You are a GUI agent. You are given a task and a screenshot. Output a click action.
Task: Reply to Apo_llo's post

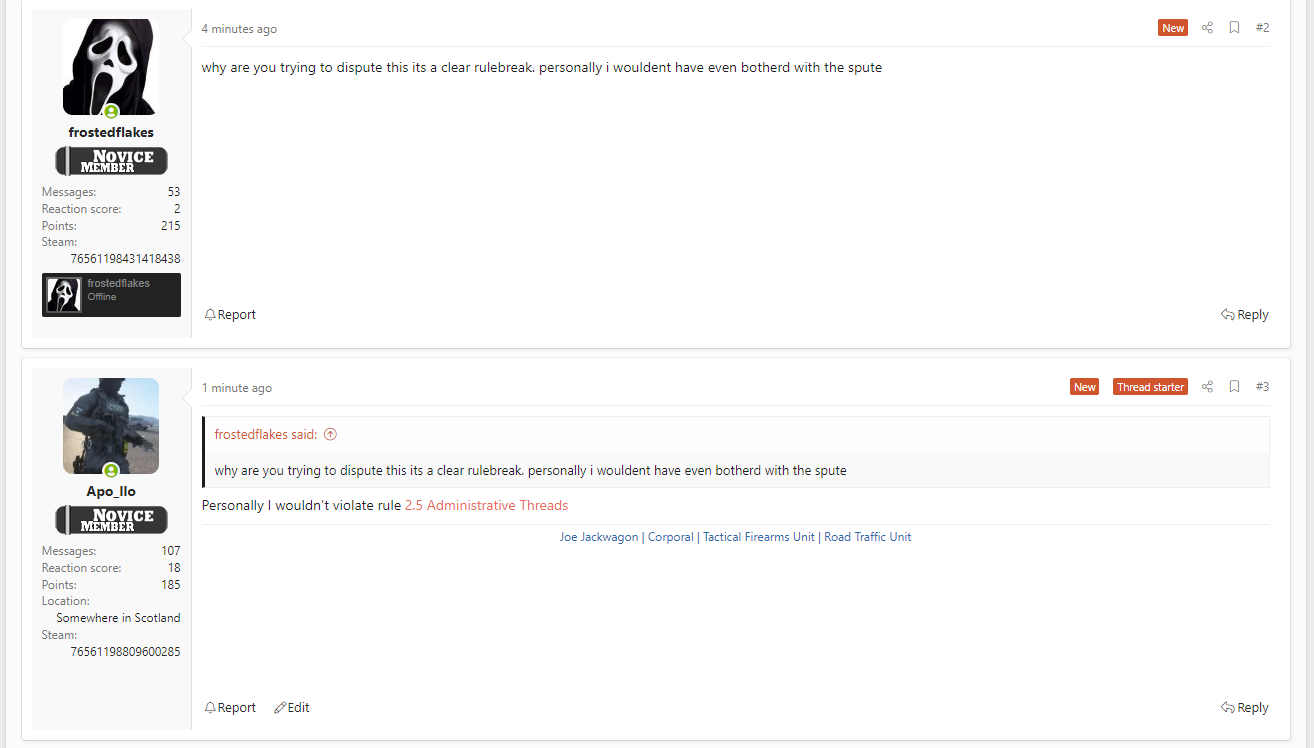pyautogui.click(x=1245, y=708)
